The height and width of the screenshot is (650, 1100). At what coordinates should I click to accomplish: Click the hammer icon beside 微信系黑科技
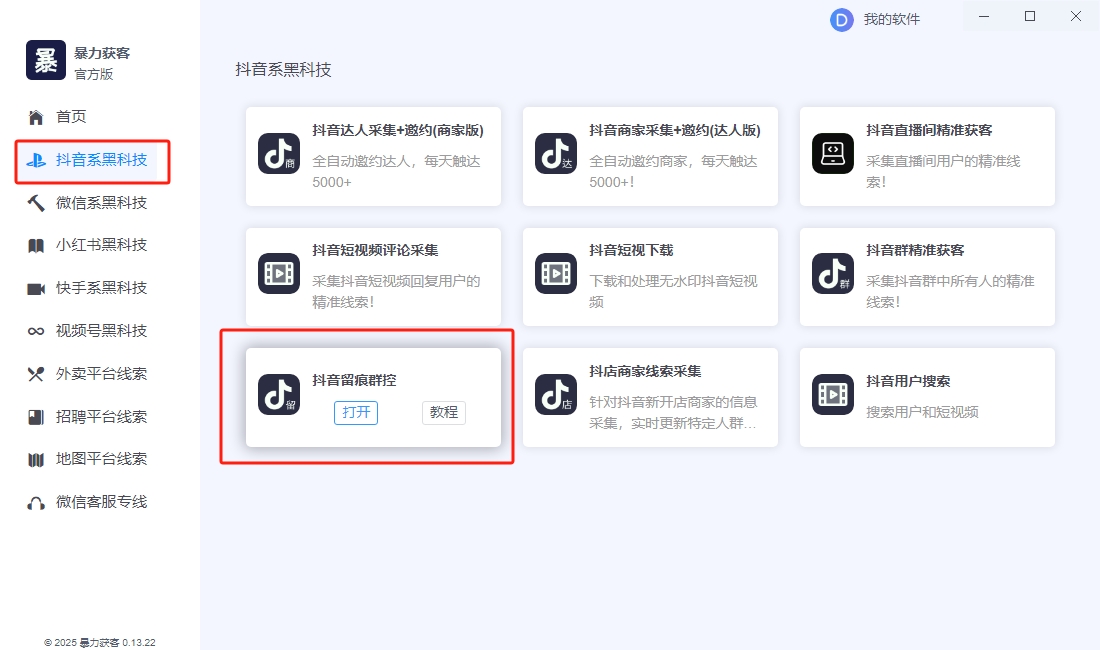[x=36, y=203]
